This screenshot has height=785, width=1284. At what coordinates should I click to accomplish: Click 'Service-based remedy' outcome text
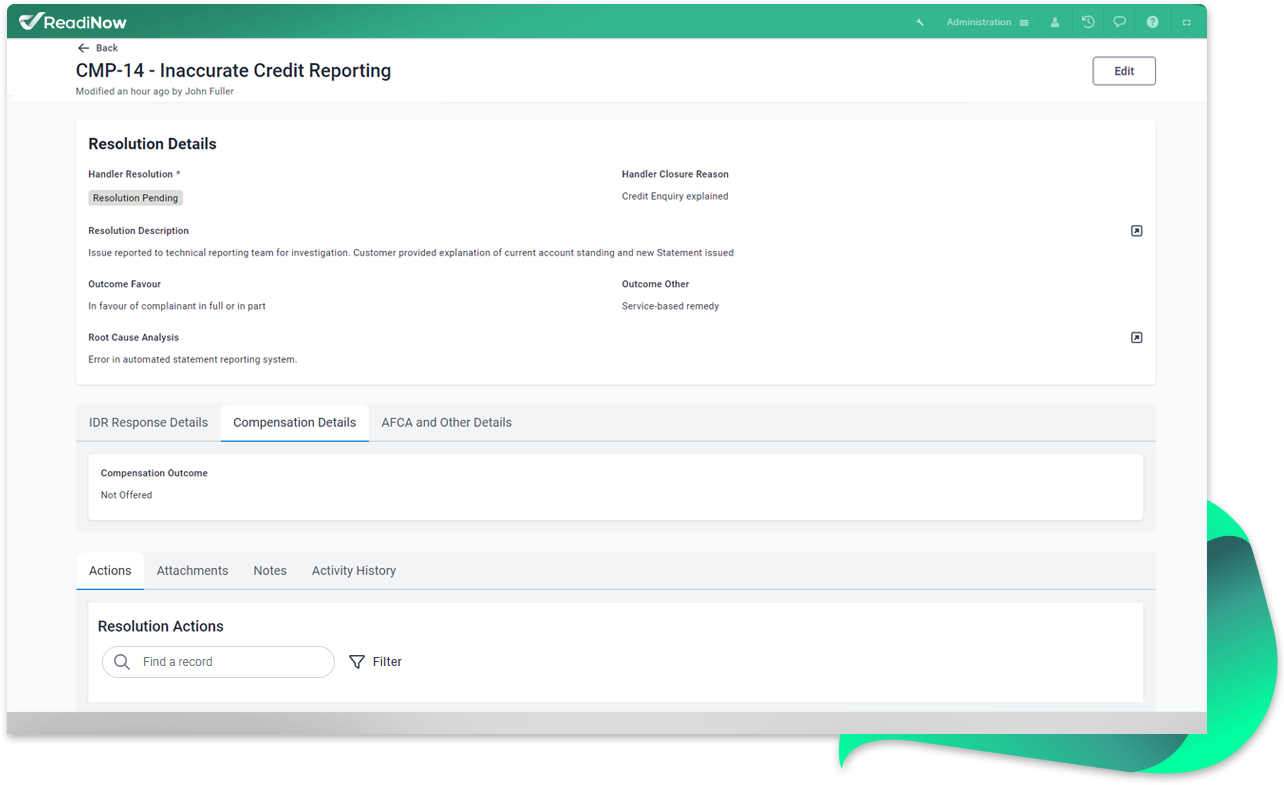[670, 307]
